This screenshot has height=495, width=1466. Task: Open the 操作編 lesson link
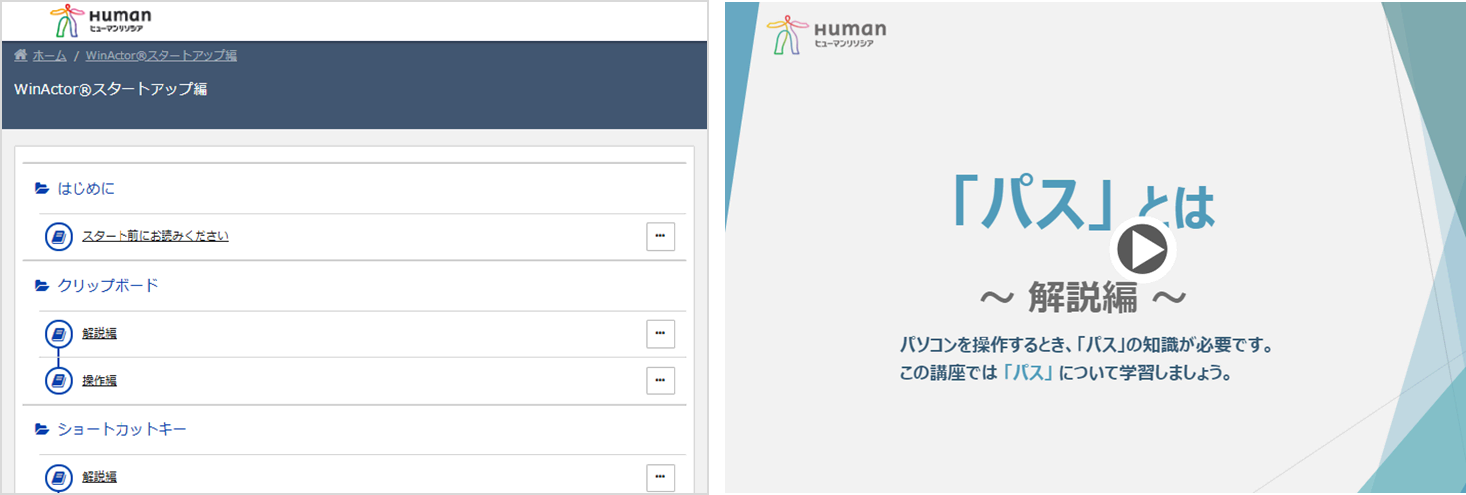[99, 381]
